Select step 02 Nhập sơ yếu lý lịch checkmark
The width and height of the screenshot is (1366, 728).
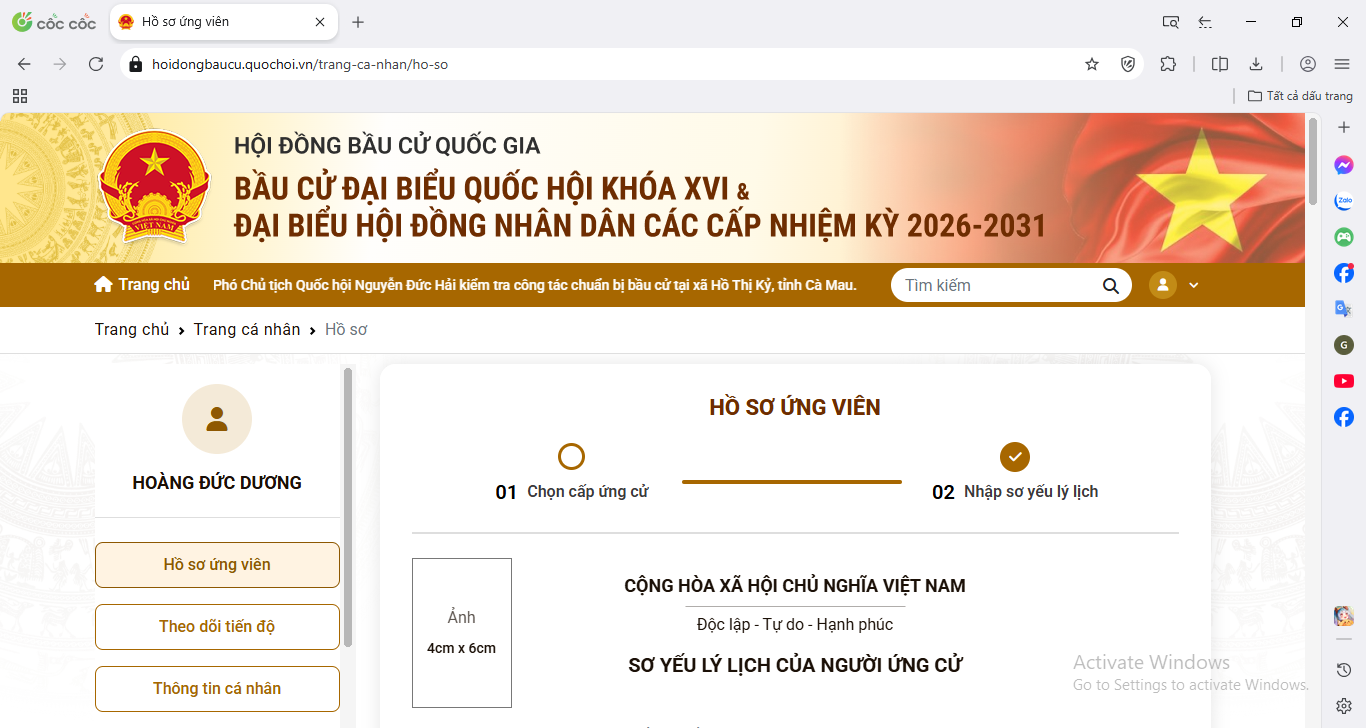point(1015,457)
